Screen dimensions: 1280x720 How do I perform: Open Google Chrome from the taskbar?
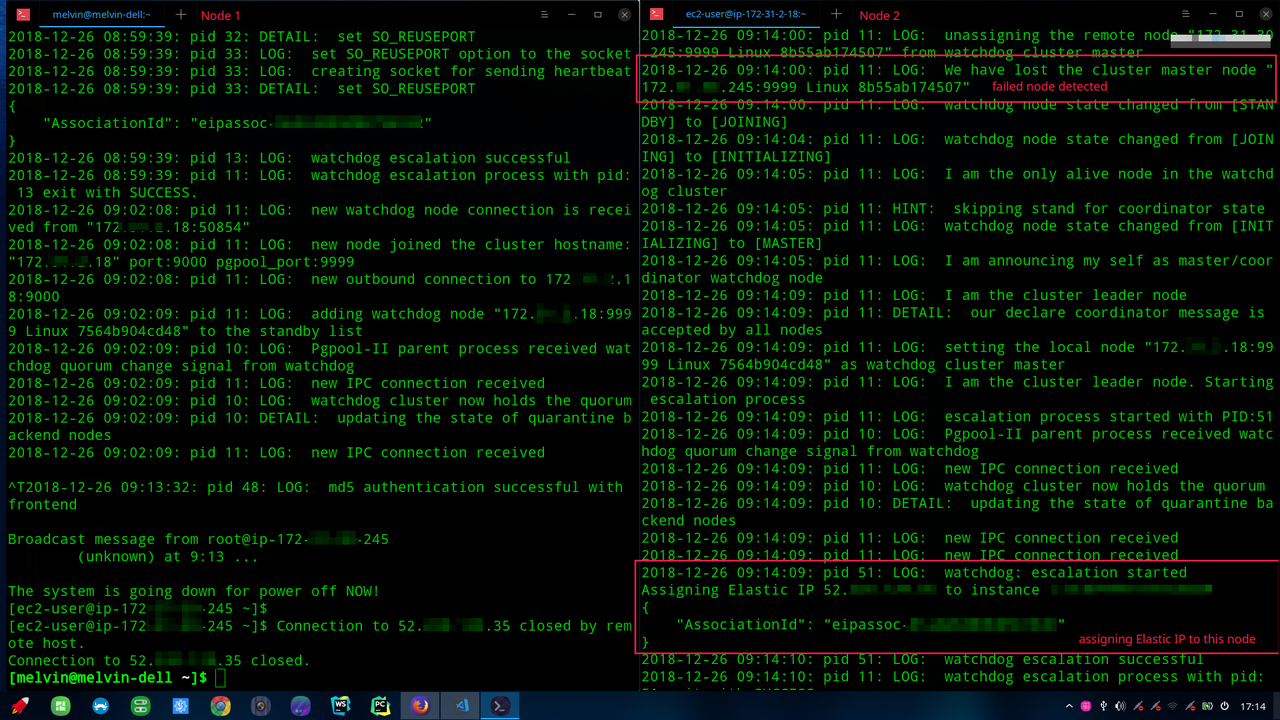[221, 706]
